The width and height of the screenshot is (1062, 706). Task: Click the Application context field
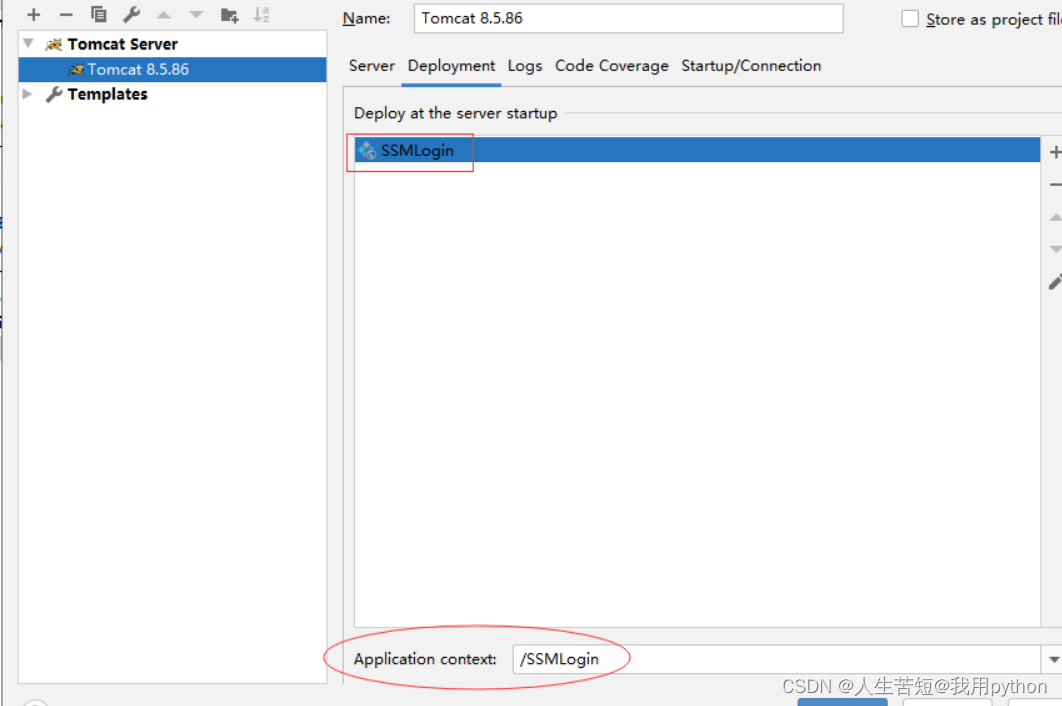tap(776, 659)
